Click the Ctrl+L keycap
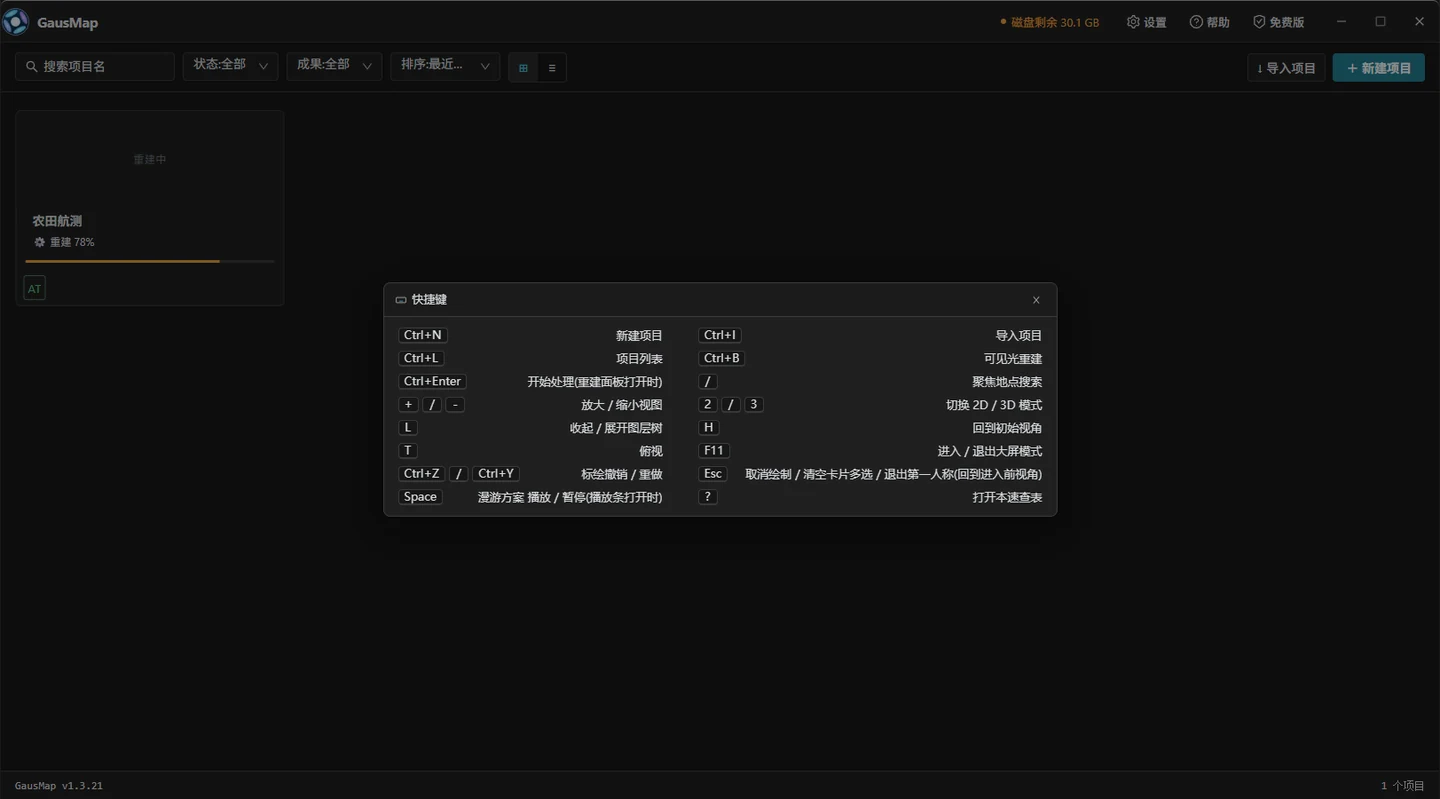 click(x=421, y=358)
